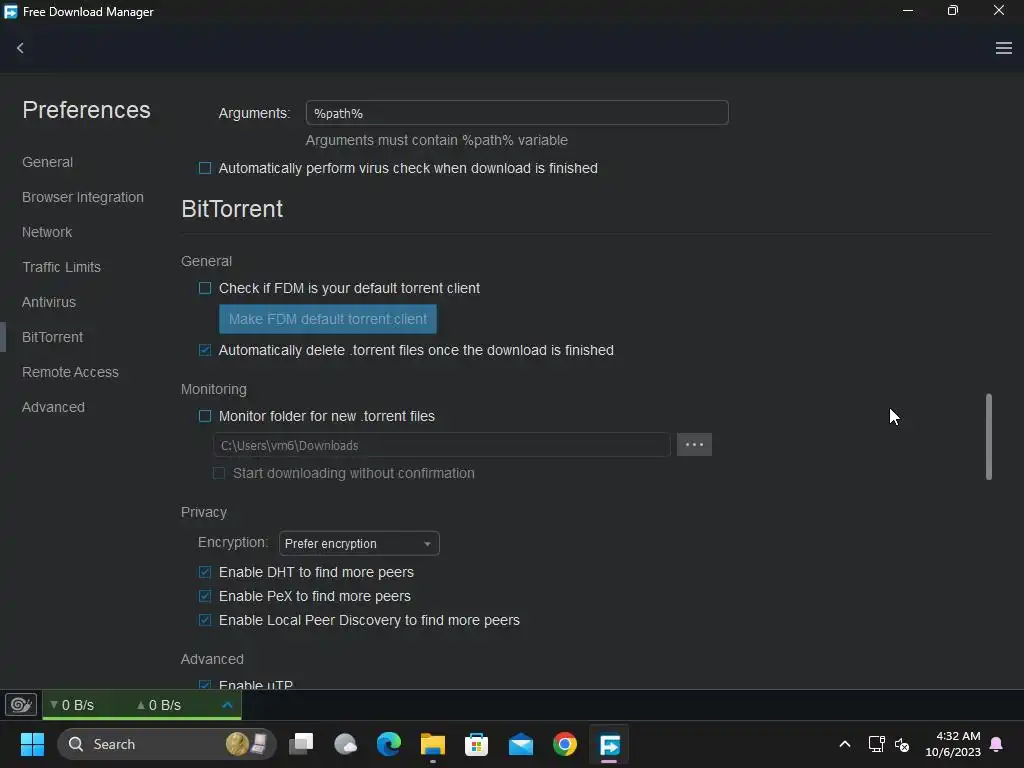Browse for monitor folder with ellipsis button
The image size is (1024, 768).
(694, 445)
